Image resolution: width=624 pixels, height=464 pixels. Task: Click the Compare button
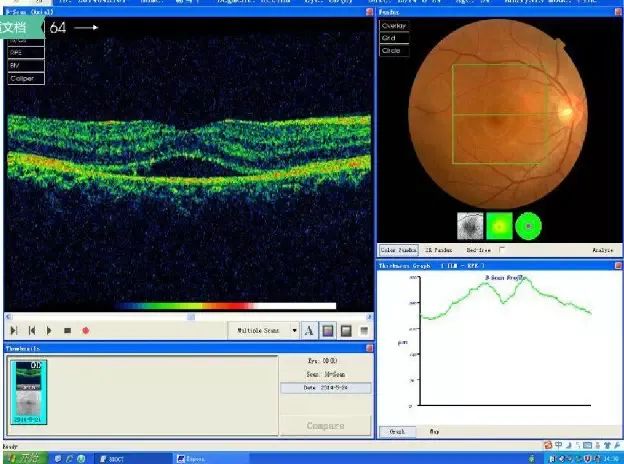tap(326, 425)
